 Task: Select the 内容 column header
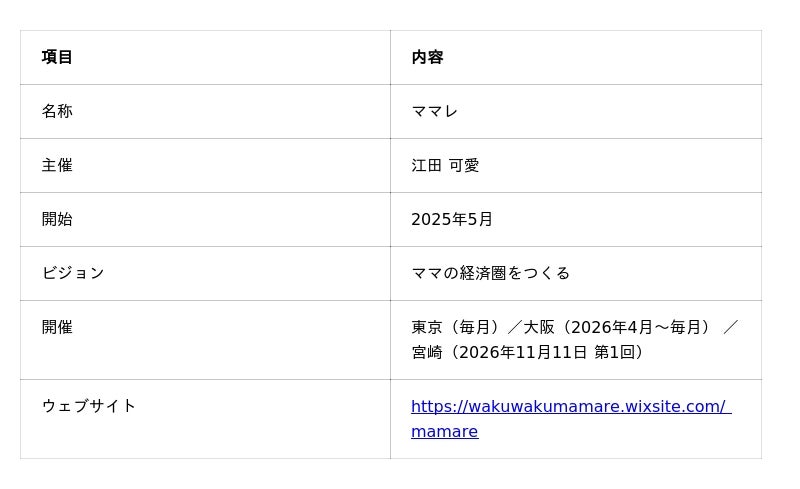(427, 57)
